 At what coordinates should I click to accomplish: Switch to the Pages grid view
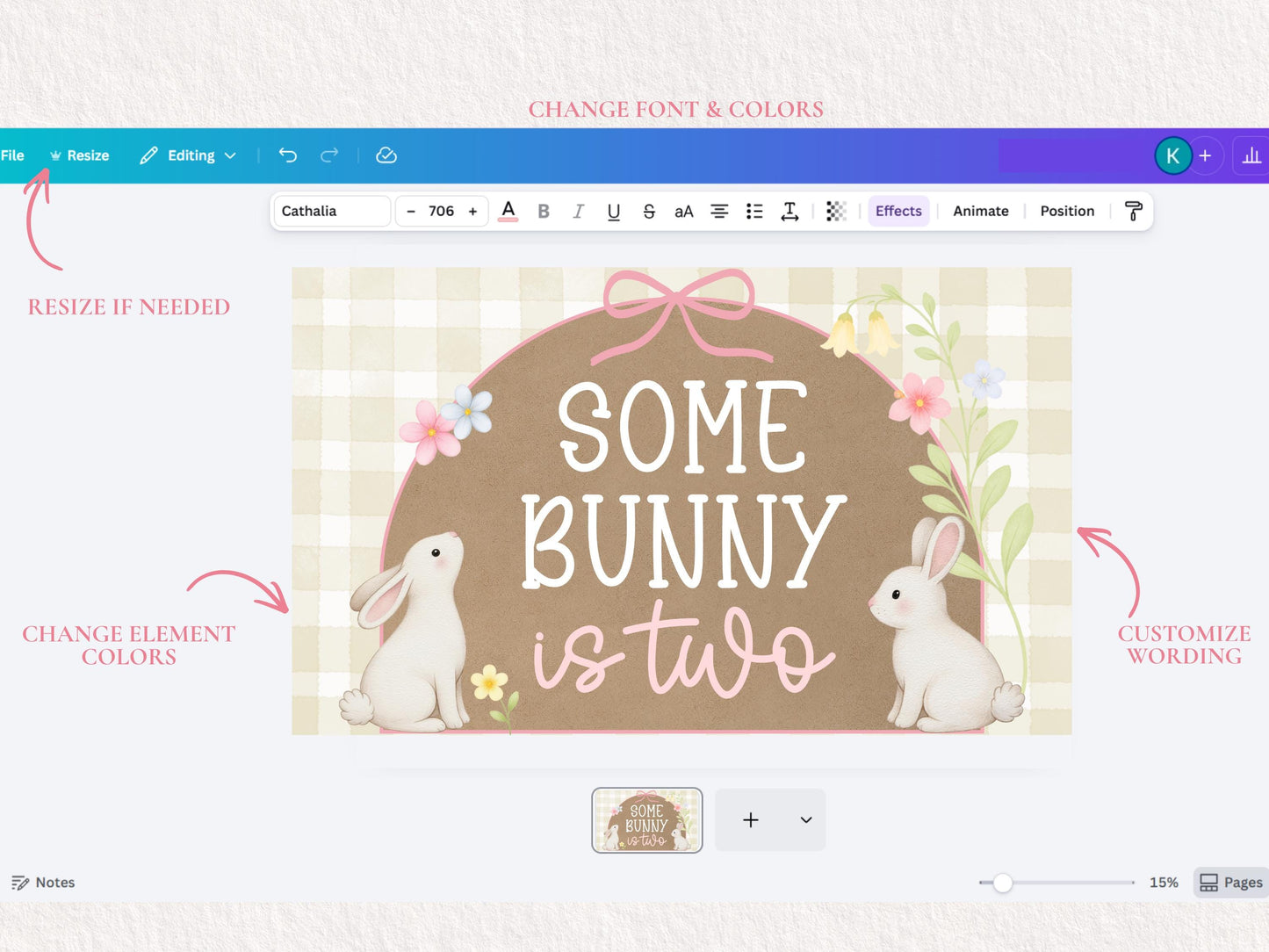(1231, 883)
